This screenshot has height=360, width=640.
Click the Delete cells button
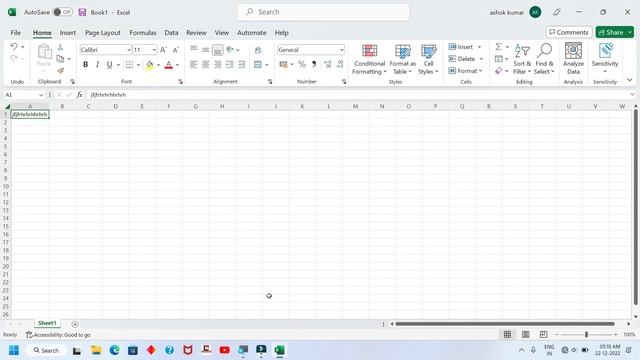pyautogui.click(x=462, y=59)
